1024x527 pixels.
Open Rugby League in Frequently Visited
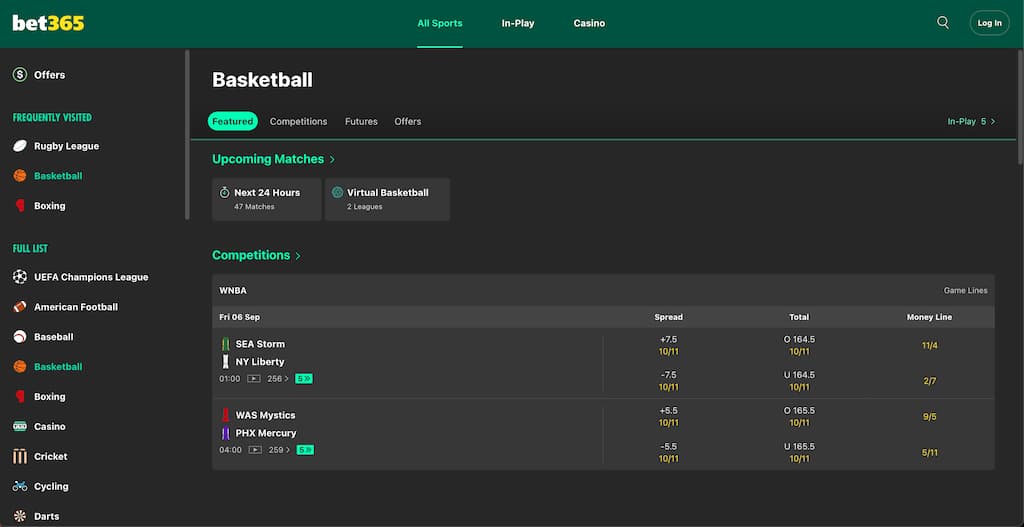(x=67, y=146)
